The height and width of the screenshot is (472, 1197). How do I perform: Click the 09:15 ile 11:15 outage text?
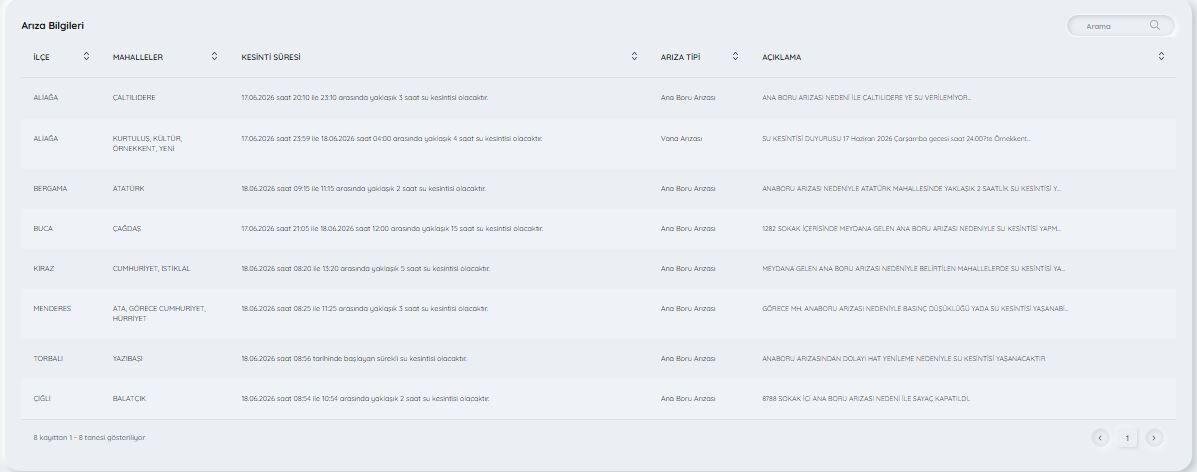(363, 189)
